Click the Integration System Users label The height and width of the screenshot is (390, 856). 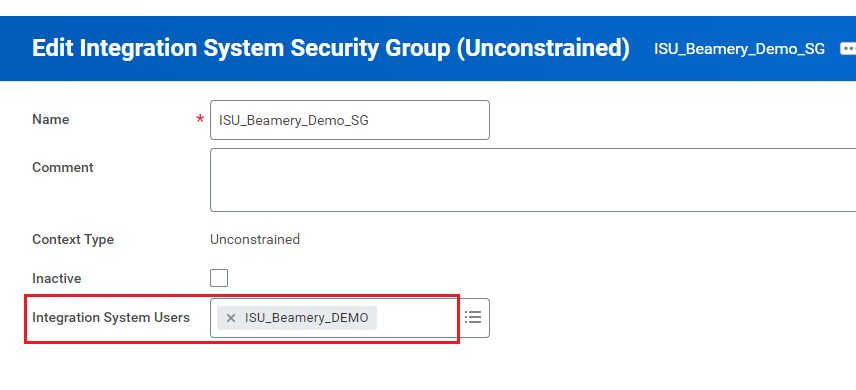click(x=111, y=317)
